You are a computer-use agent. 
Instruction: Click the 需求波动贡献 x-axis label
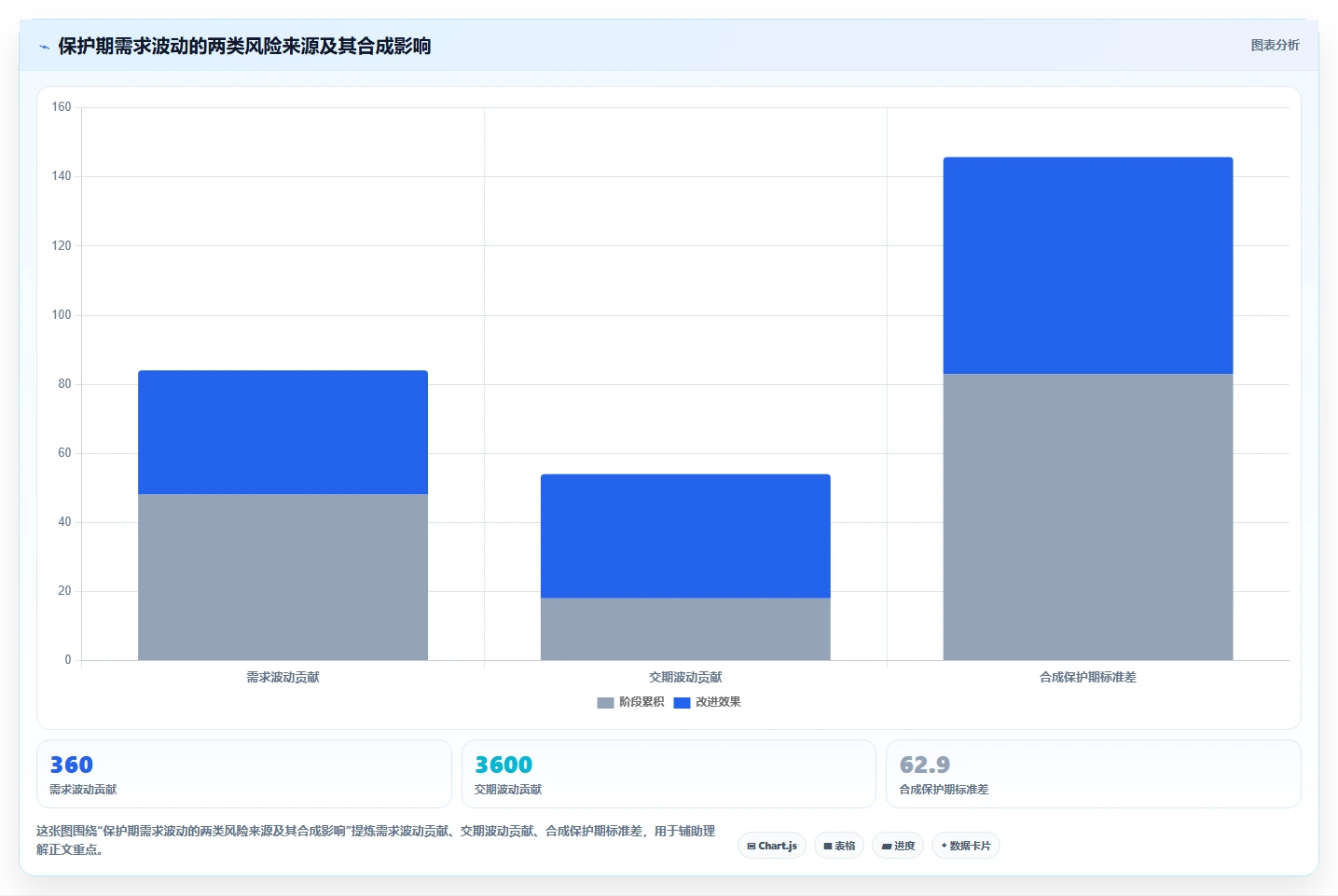tap(283, 677)
